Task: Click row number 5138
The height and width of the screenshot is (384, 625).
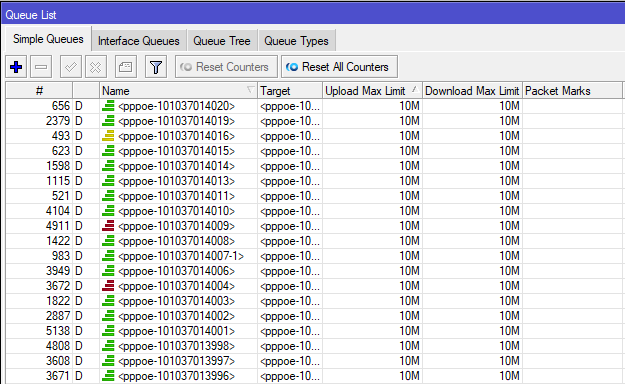Action: (58, 331)
